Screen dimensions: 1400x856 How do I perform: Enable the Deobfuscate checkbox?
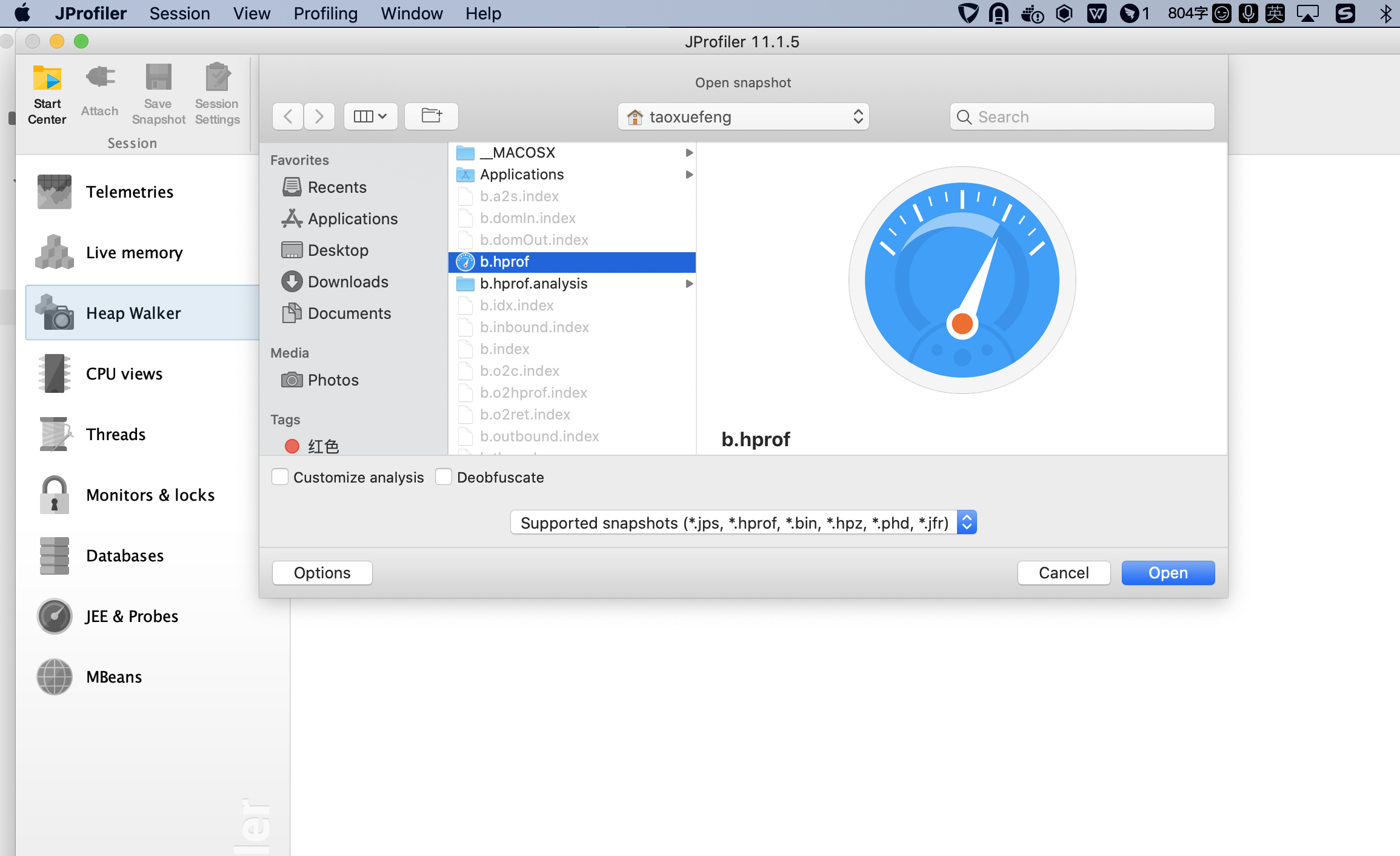click(444, 477)
